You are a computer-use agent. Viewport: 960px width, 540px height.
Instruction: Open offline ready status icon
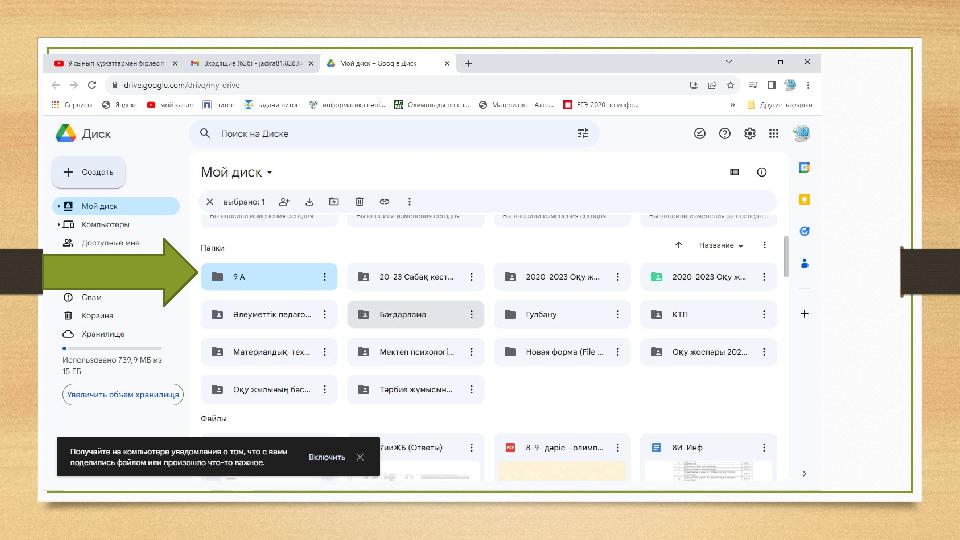click(700, 133)
